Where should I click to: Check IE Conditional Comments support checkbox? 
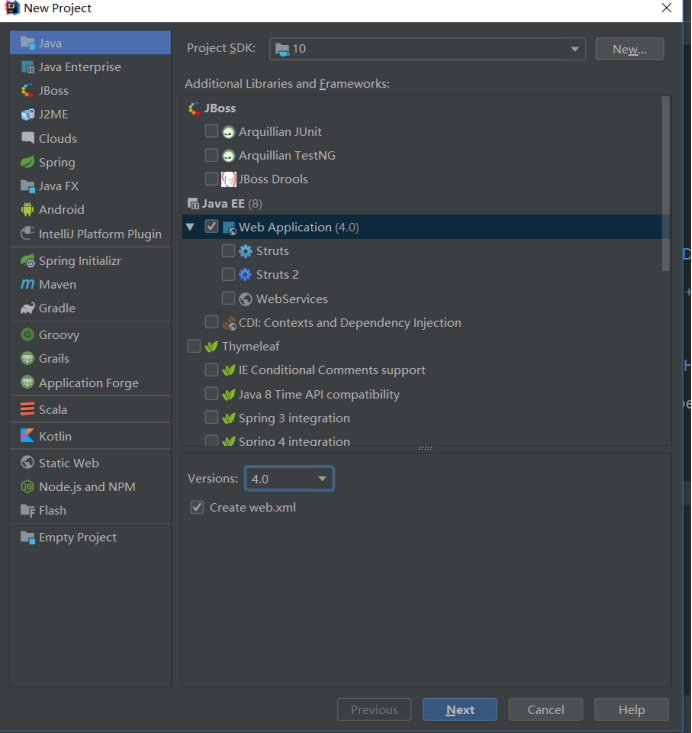(211, 370)
